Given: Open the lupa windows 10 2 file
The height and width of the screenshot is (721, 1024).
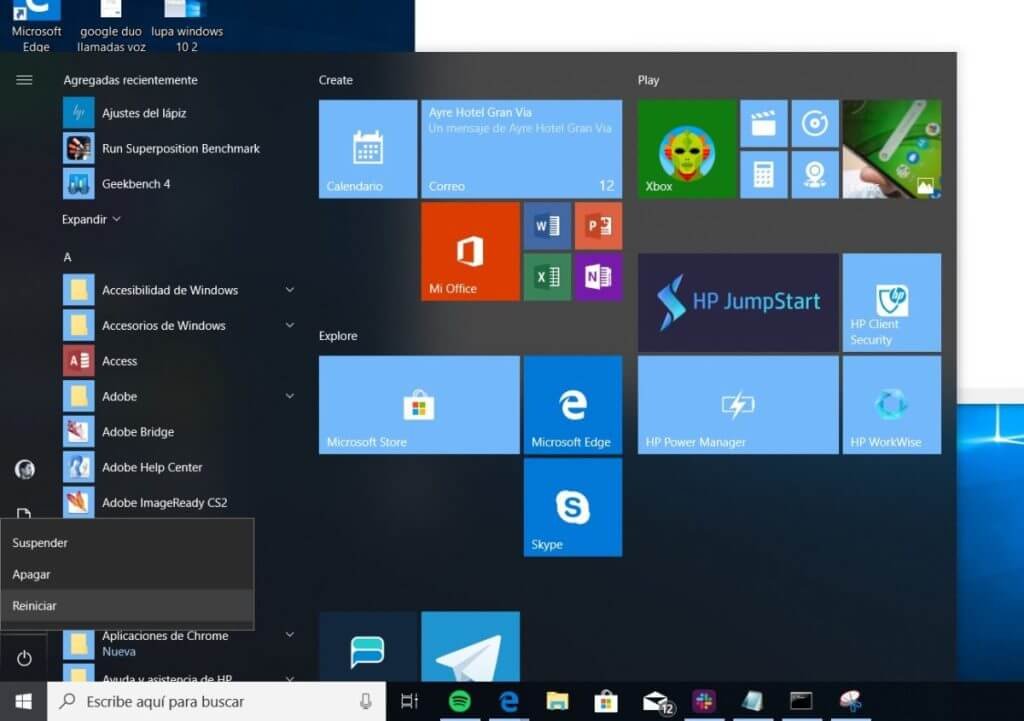Looking at the screenshot, I should click(187, 26).
